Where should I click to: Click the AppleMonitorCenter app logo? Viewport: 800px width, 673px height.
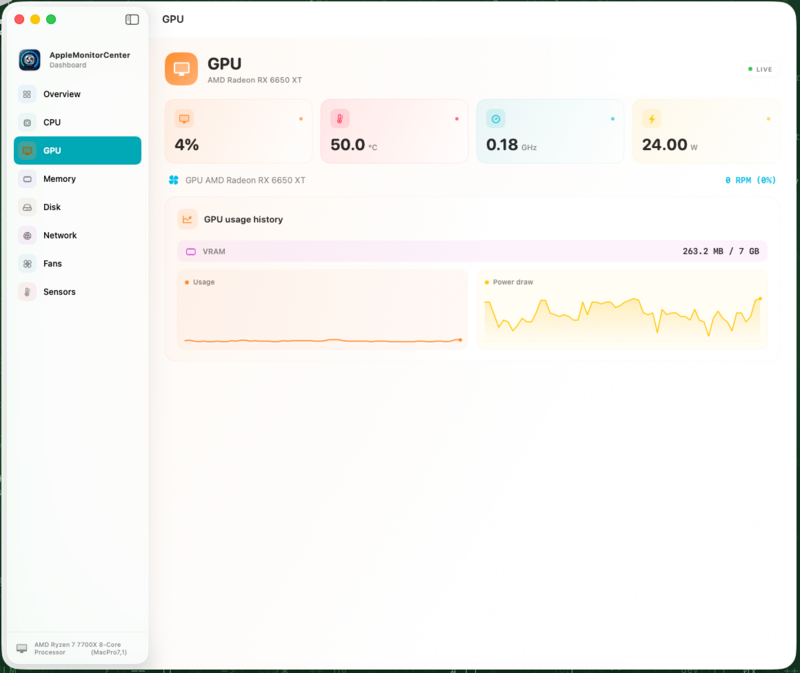pos(30,60)
